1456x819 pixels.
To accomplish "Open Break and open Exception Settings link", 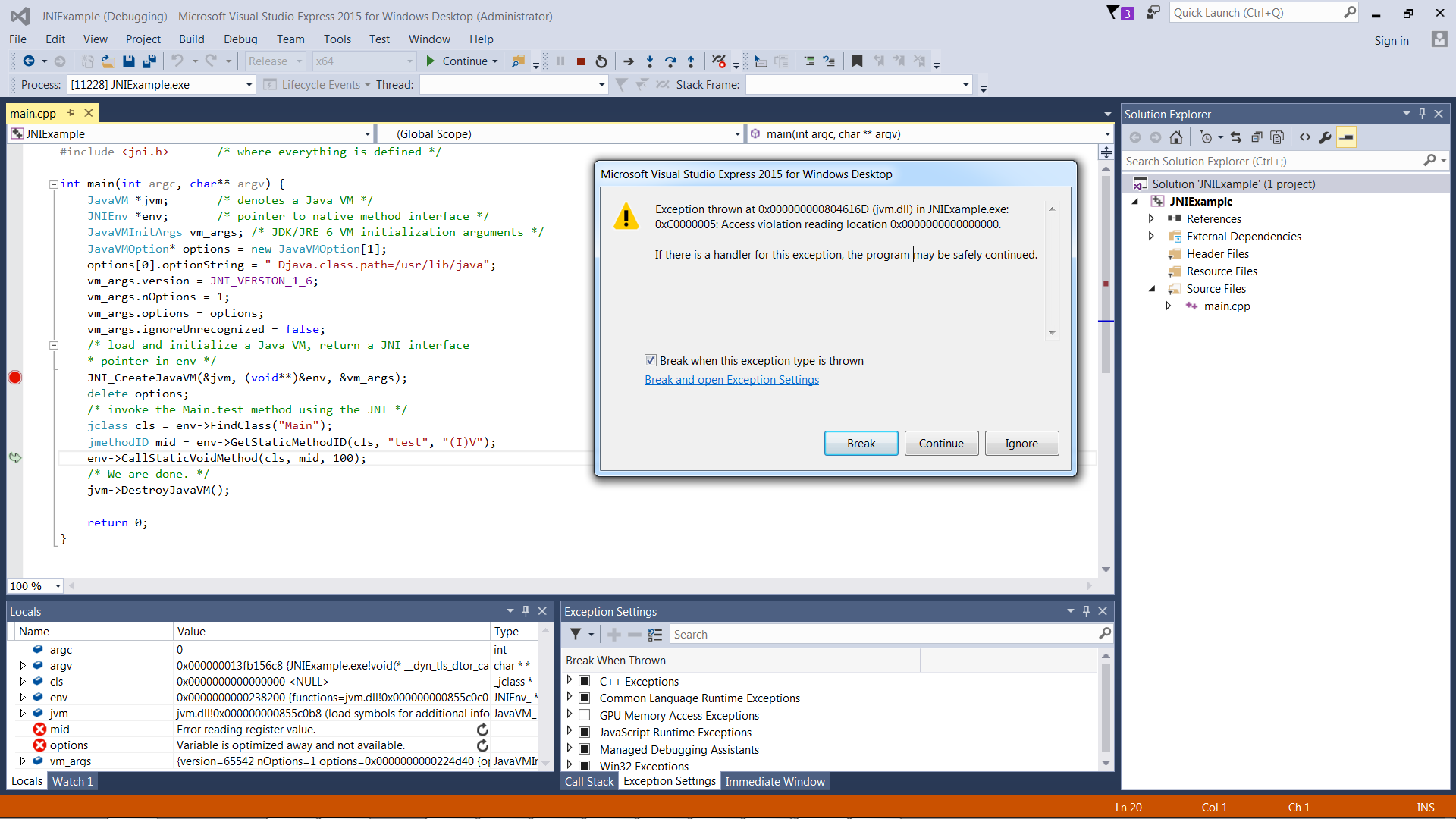I will [x=731, y=380].
